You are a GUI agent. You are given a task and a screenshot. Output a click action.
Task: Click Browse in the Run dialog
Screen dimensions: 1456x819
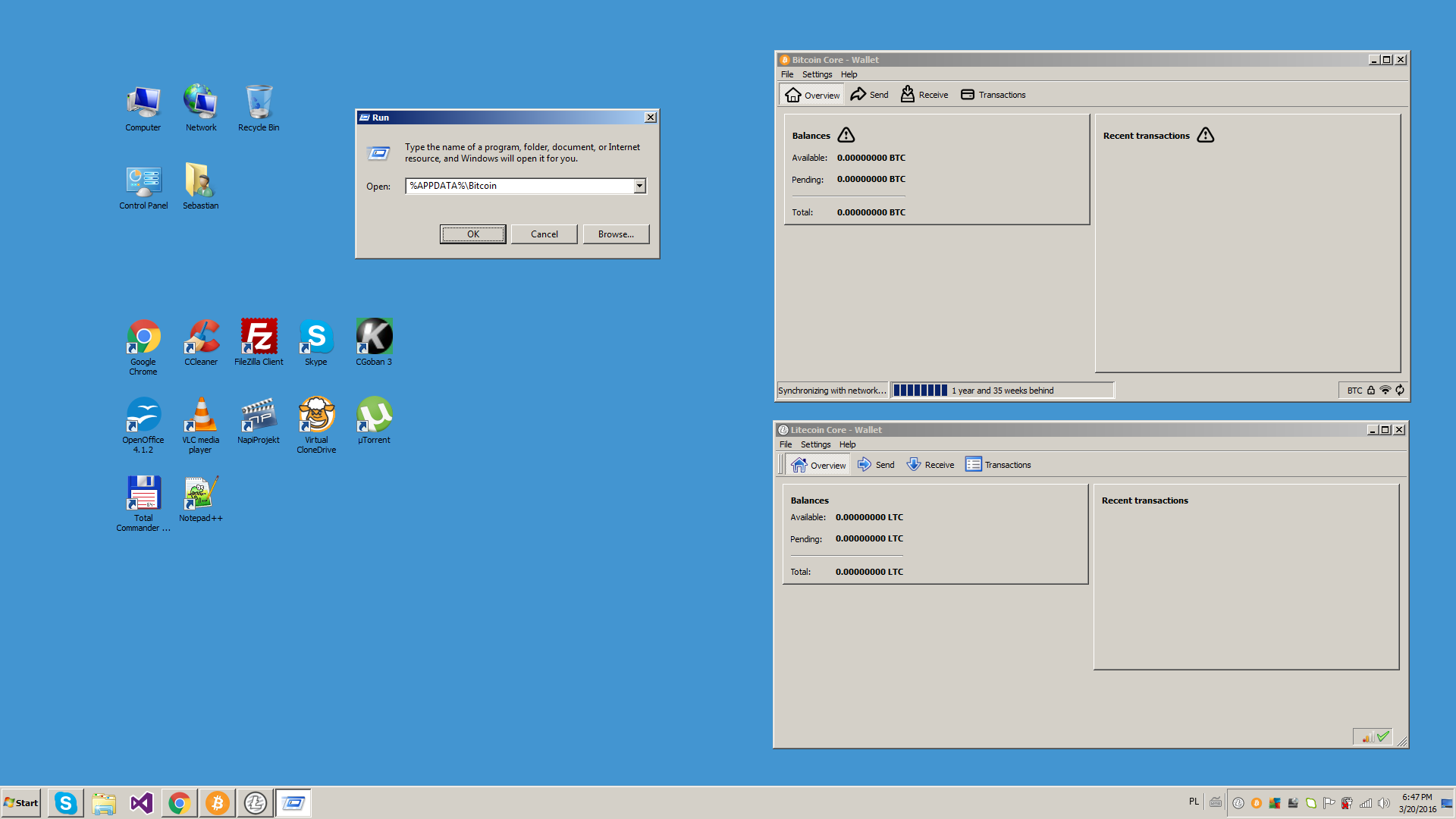(613, 233)
